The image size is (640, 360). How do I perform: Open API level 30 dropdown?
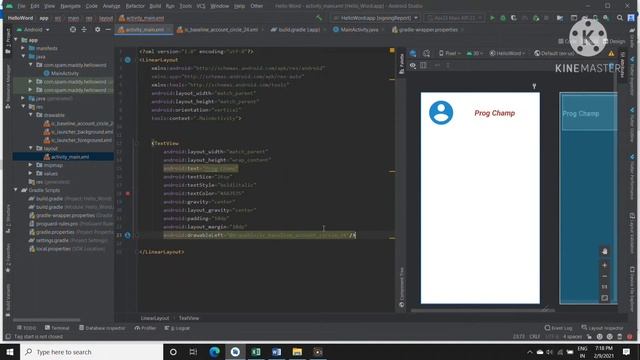[x=475, y=53]
